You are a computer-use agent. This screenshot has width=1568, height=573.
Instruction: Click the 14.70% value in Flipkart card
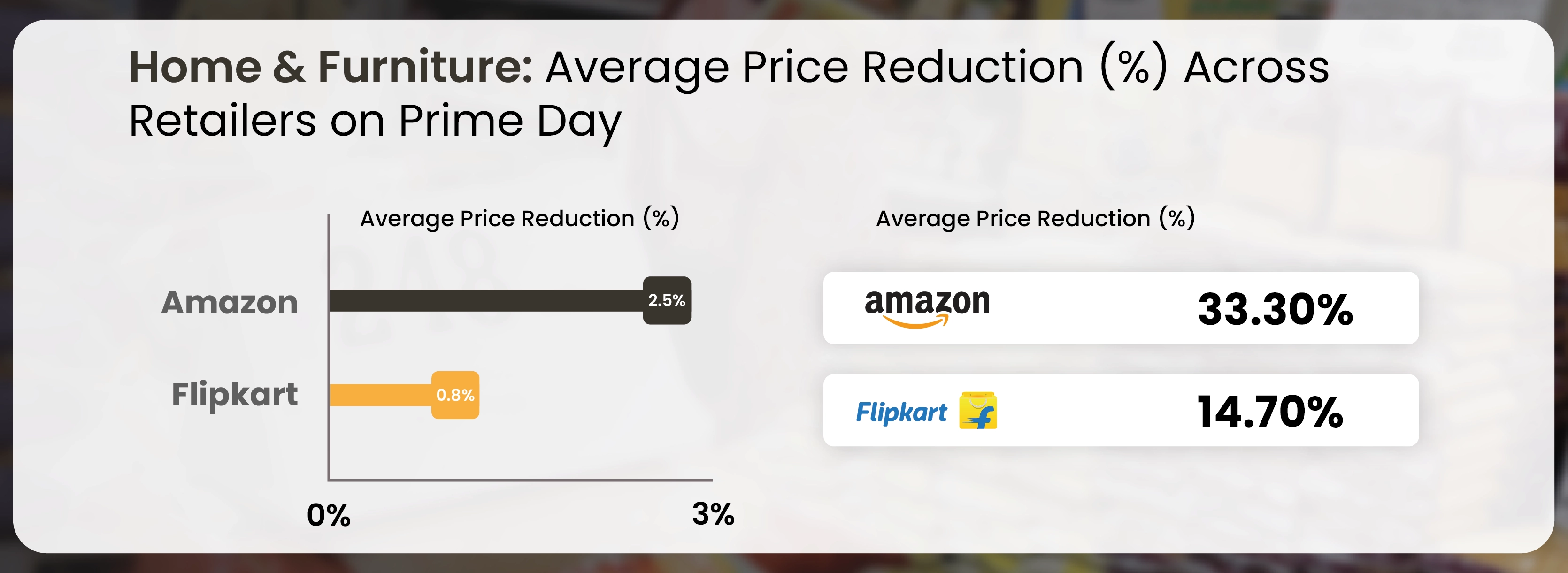[1270, 412]
